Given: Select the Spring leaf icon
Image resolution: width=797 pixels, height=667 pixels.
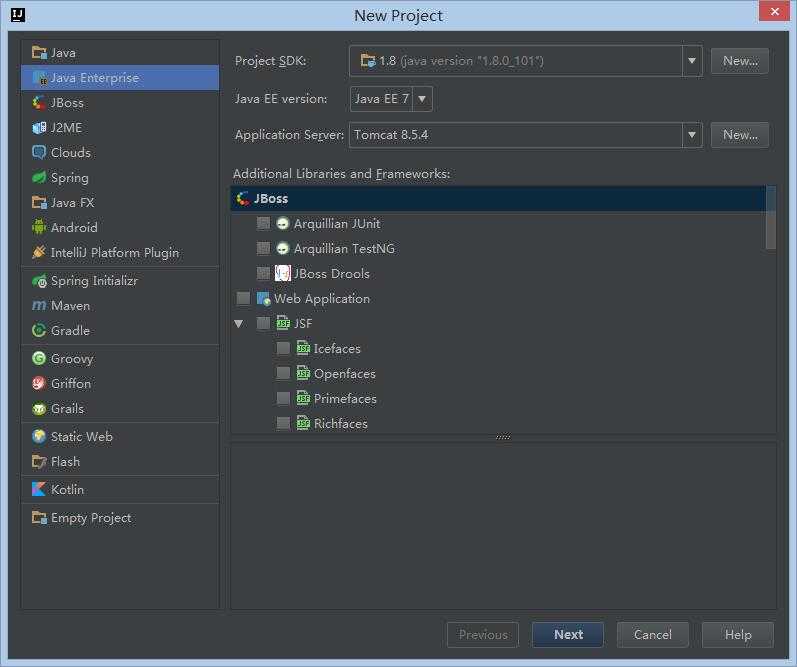Looking at the screenshot, I should click(x=39, y=177).
